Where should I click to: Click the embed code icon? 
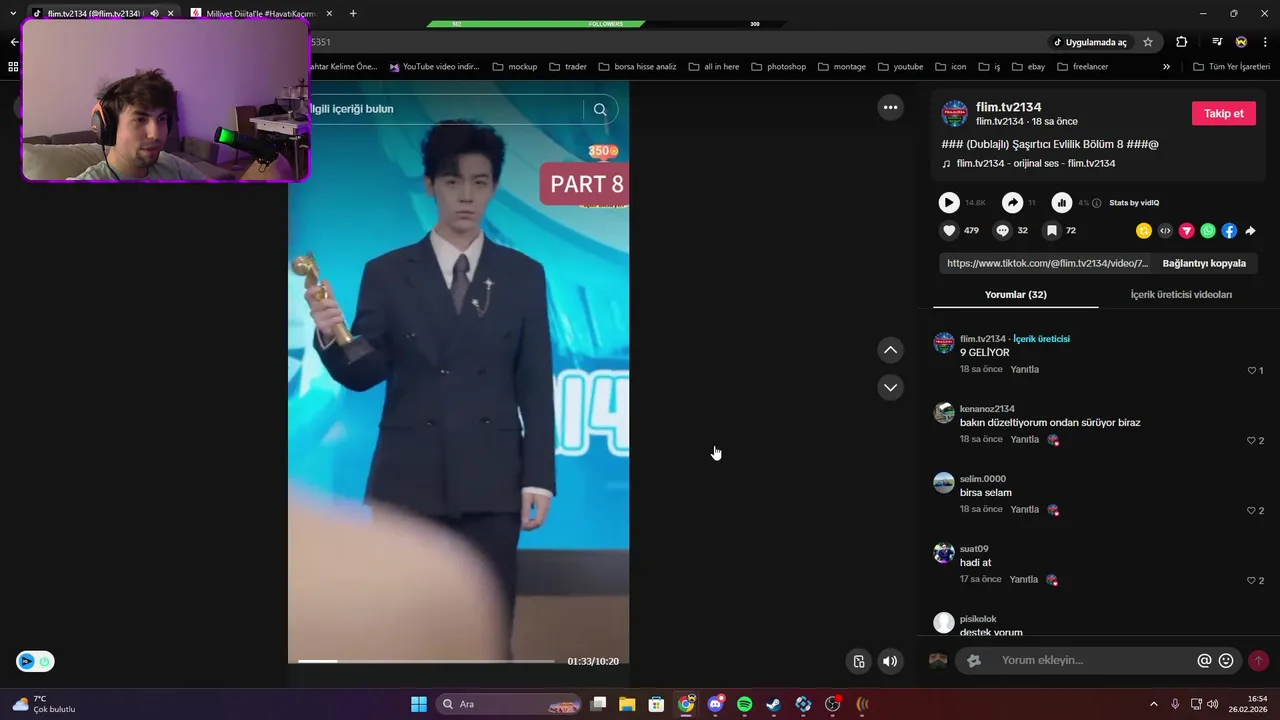click(x=1165, y=230)
